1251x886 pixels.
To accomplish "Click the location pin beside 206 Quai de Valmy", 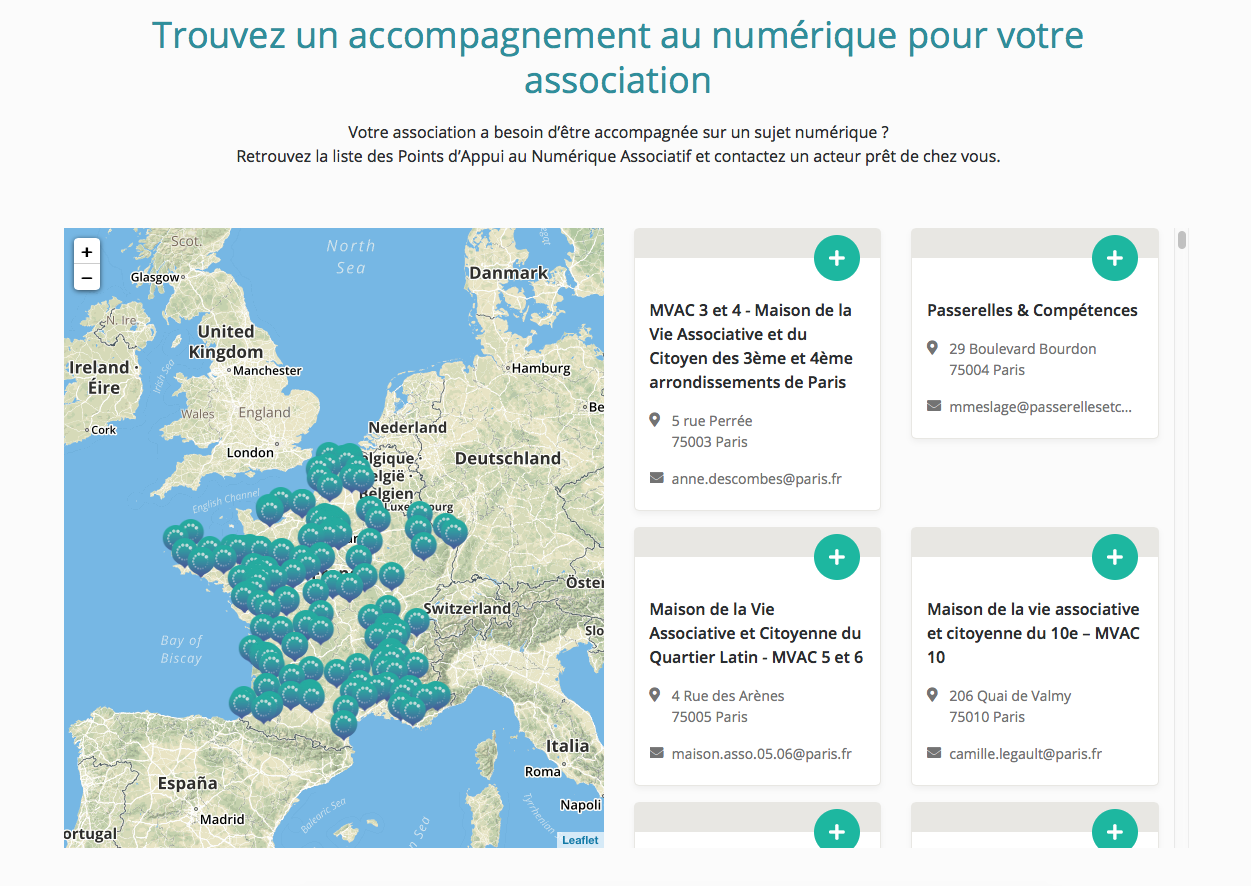I will [x=932, y=695].
